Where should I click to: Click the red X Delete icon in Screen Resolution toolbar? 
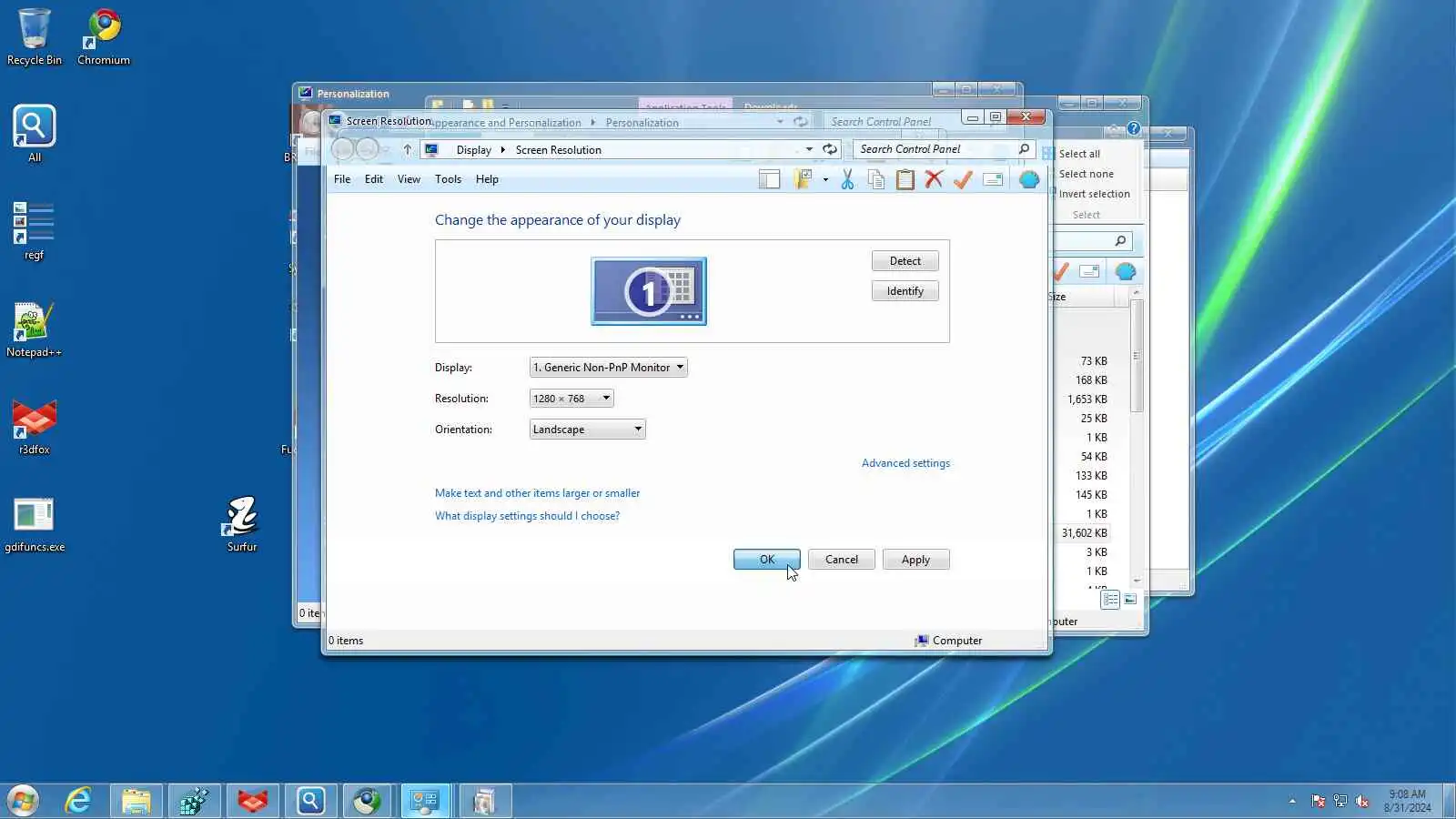click(x=934, y=179)
